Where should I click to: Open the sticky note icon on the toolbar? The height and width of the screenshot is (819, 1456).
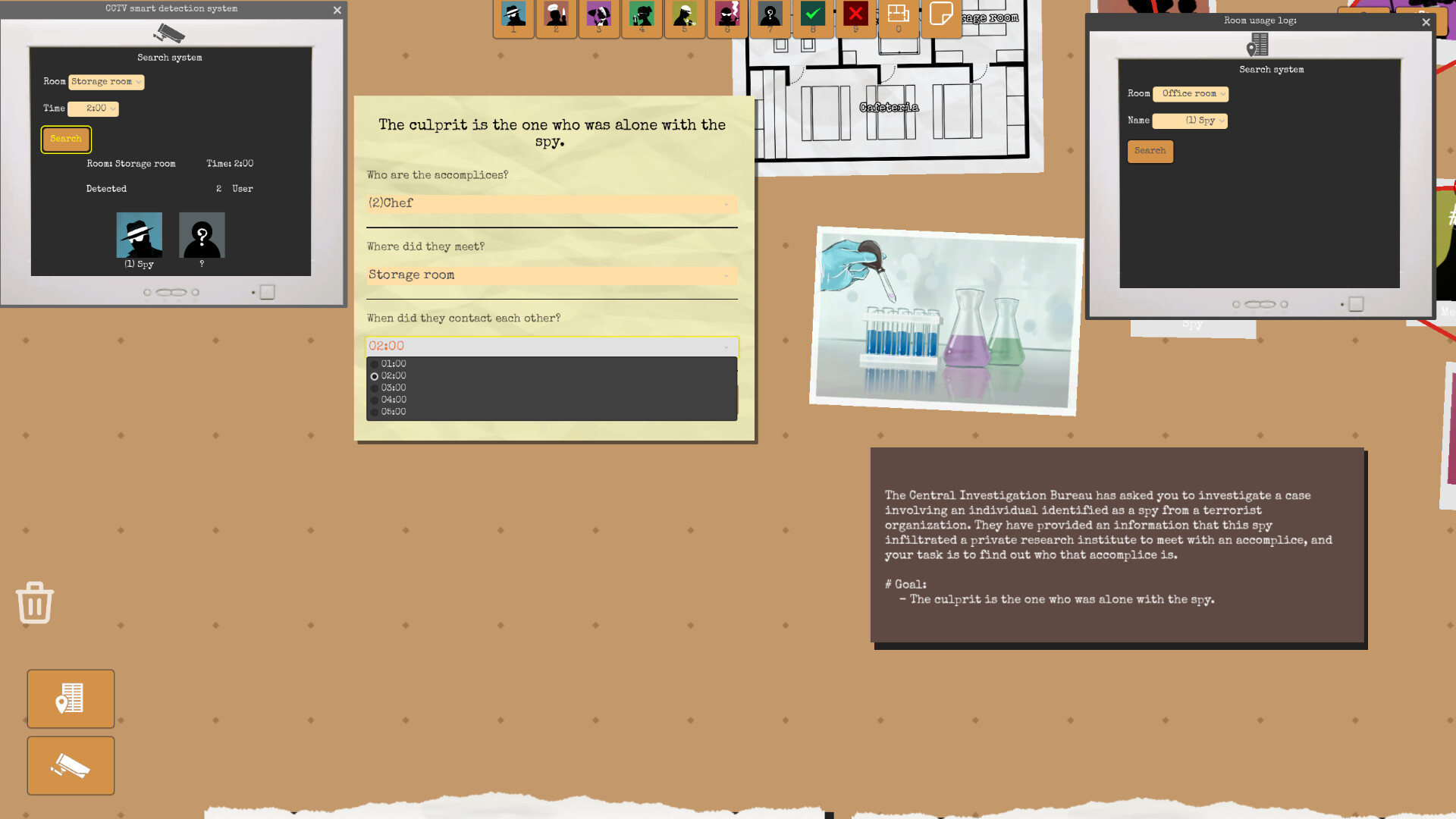[941, 14]
